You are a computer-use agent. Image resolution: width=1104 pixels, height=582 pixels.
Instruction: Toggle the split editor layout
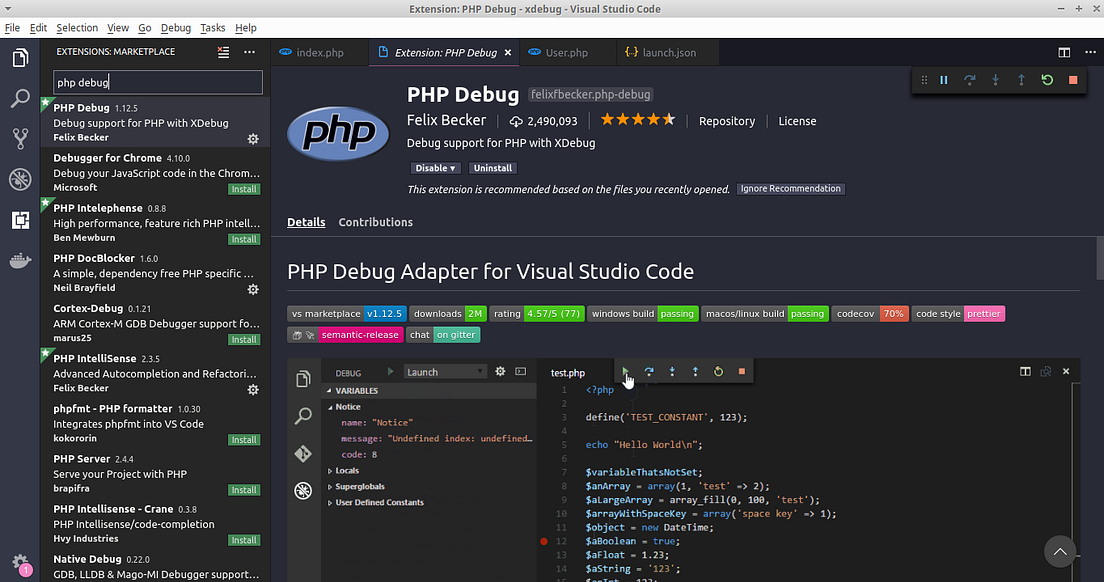click(1063, 51)
